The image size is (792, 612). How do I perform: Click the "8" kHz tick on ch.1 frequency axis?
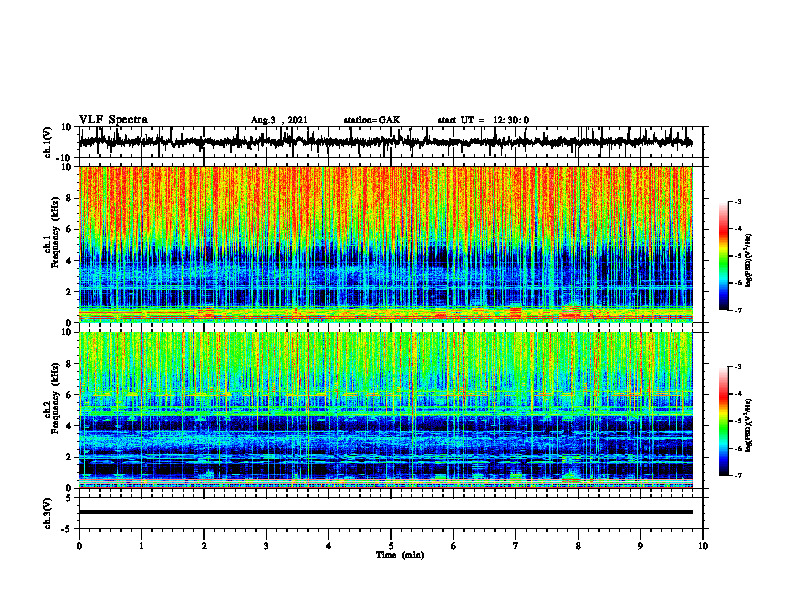[x=70, y=198]
